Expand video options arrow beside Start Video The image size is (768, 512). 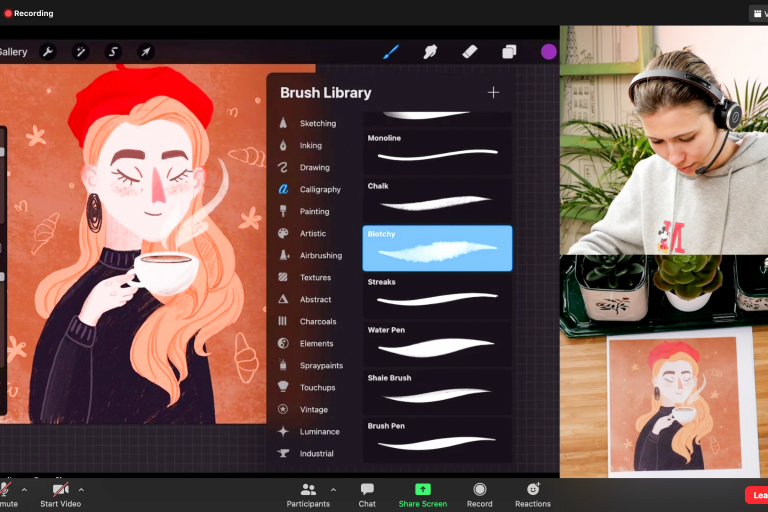tap(81, 490)
